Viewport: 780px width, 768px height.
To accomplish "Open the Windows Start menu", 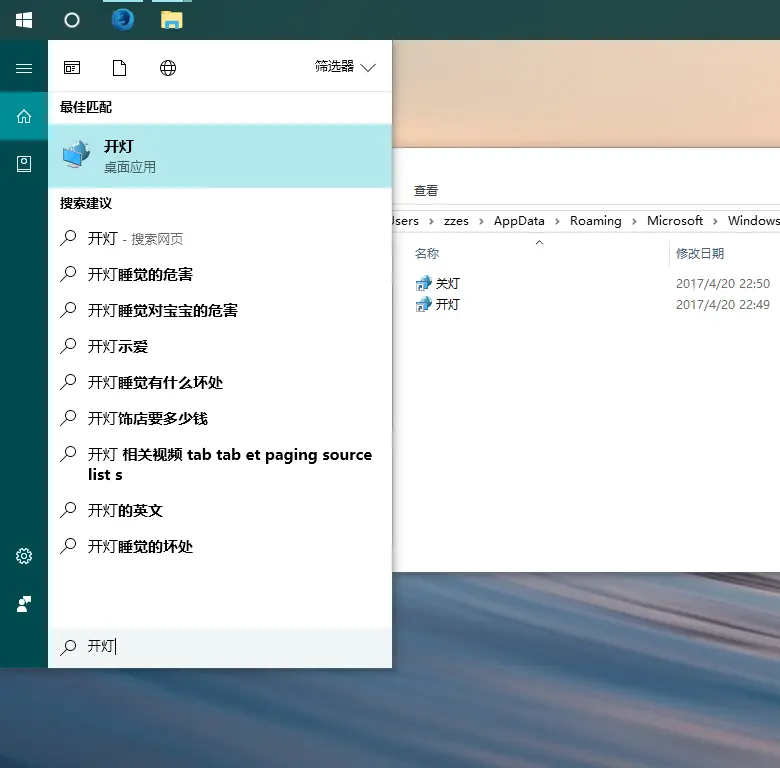I will click(23, 20).
